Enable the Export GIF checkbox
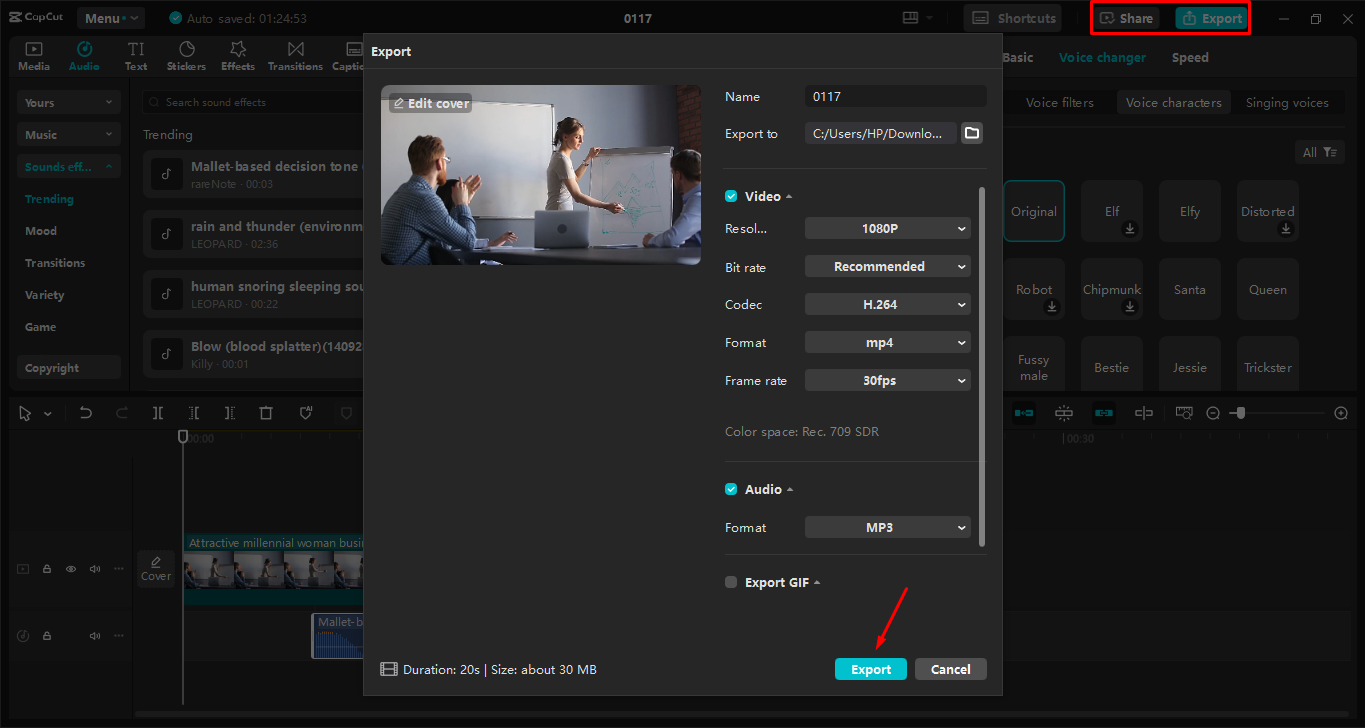1365x728 pixels. point(731,582)
